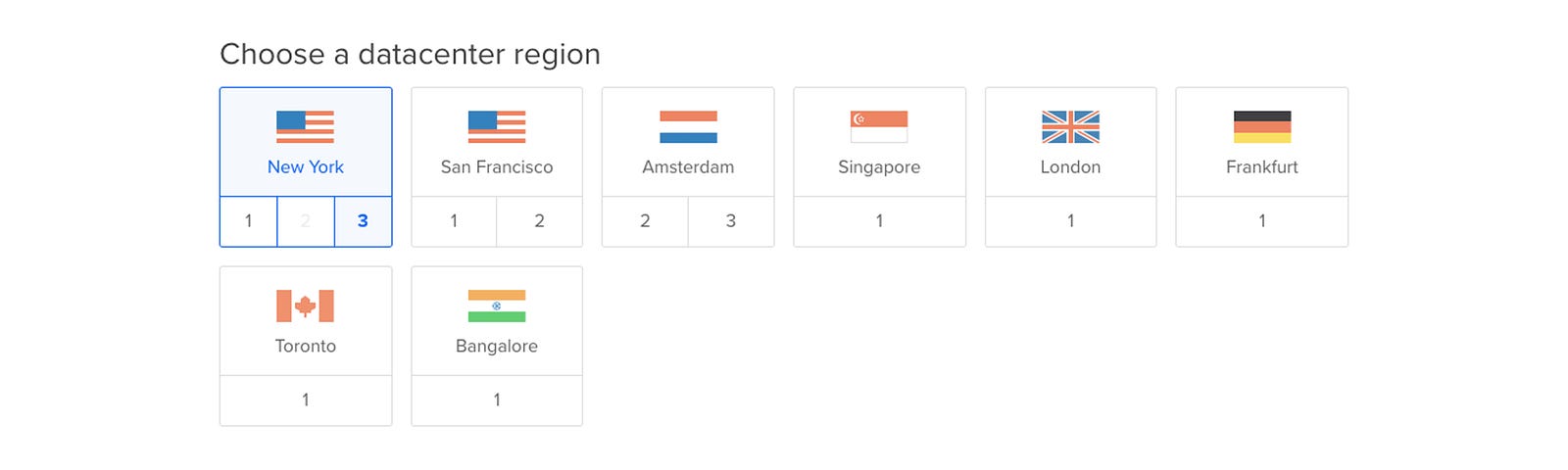This screenshot has height=470, width=1568.
Task: Select San Francisco datacenter 1
Action: [x=454, y=221]
